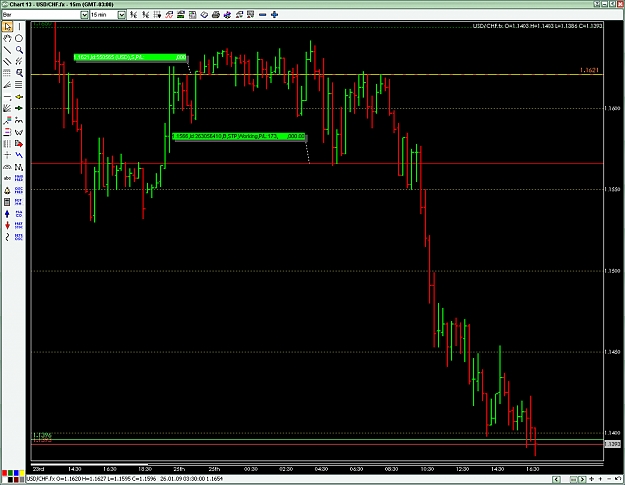
Task: Click the blue plus zoom-in toolbar icon
Action: tap(274, 15)
